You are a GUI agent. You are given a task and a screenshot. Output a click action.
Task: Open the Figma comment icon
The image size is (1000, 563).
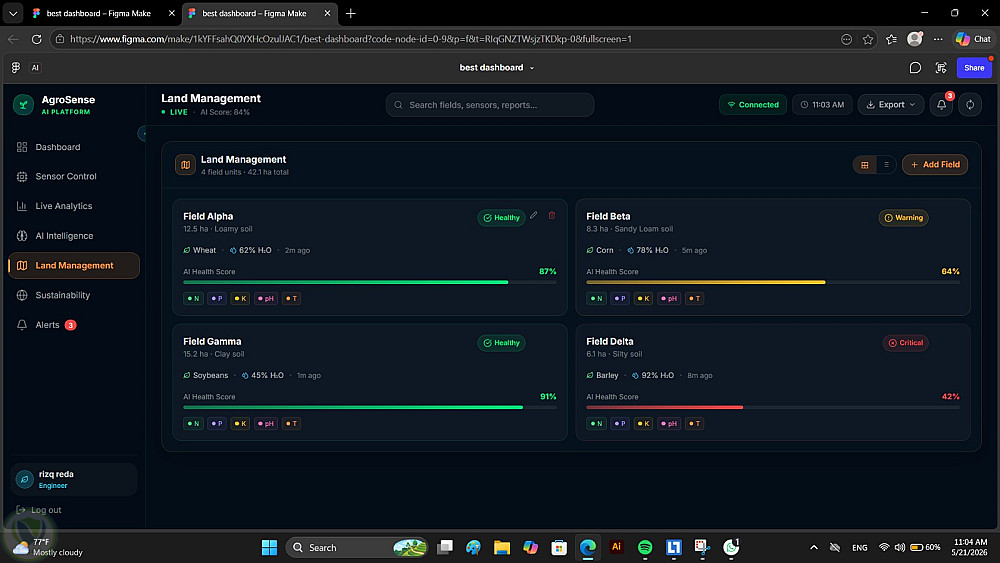[x=915, y=68]
